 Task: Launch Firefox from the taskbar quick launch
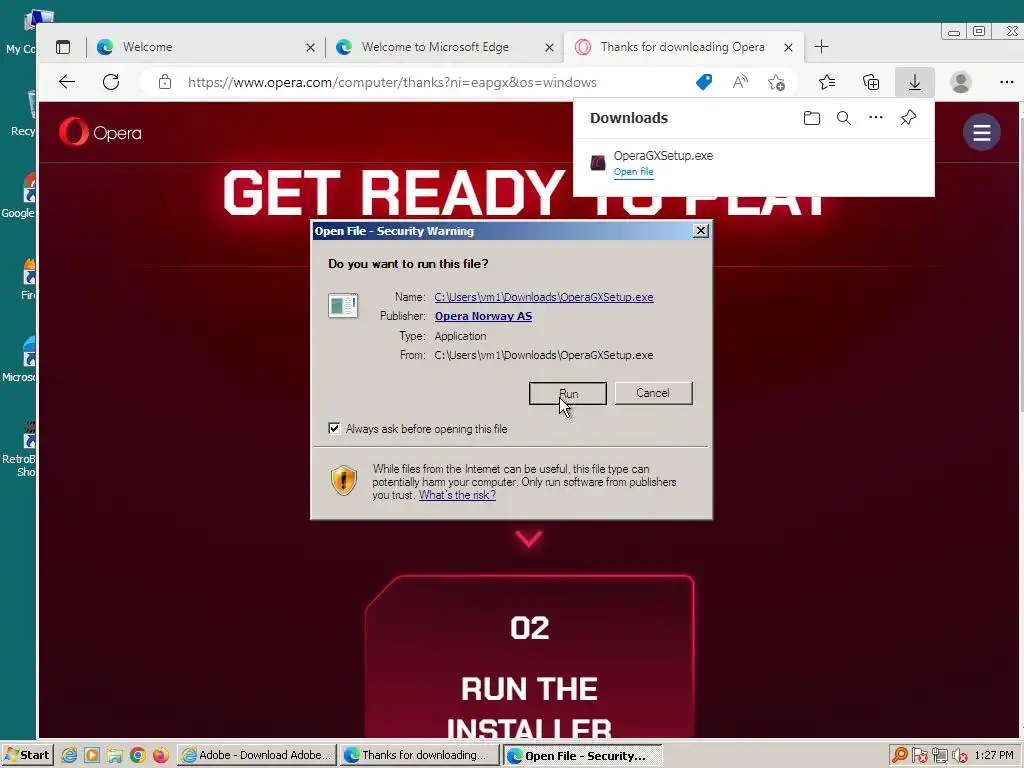pos(161,756)
